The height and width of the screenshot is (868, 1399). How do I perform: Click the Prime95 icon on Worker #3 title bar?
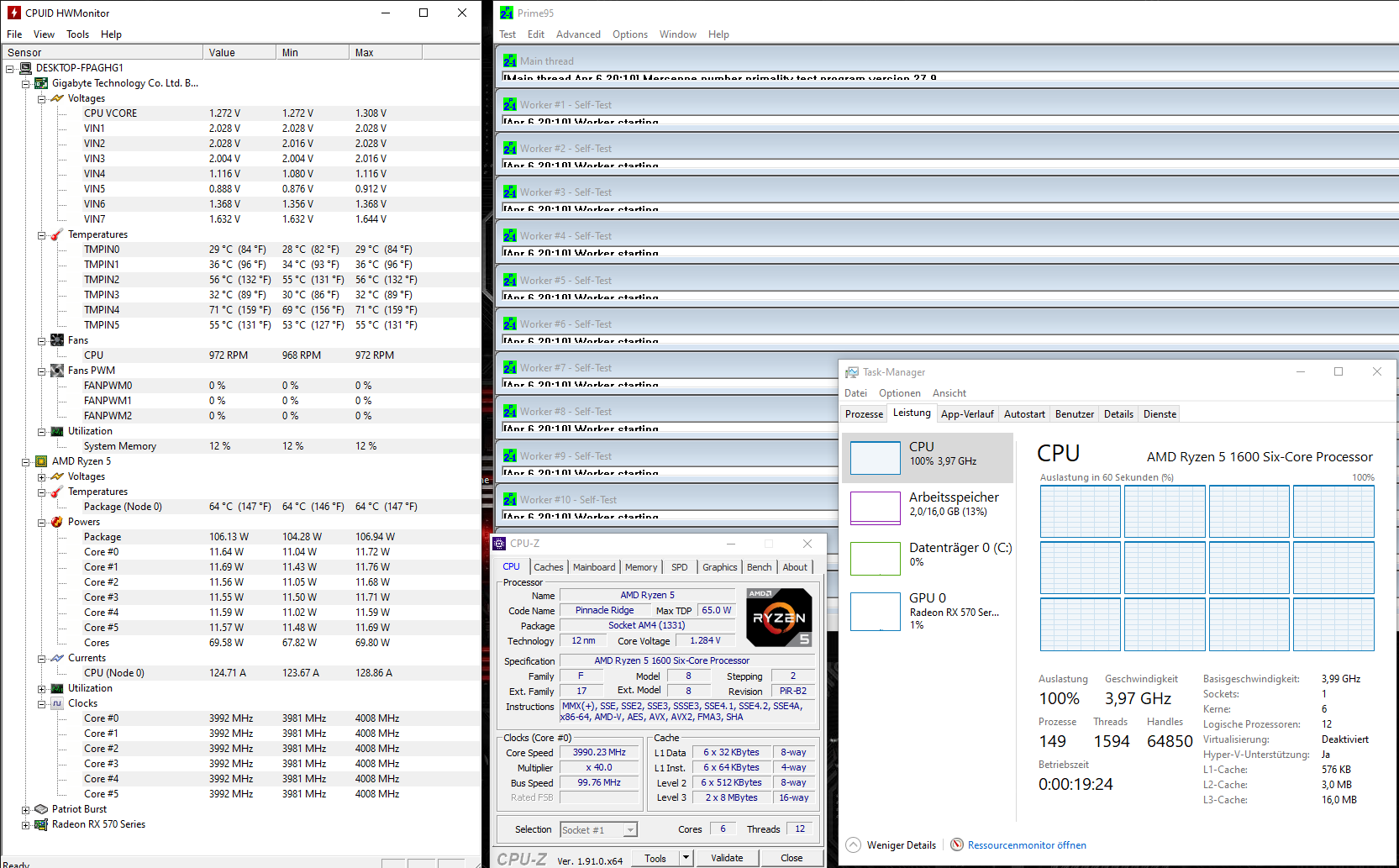pyautogui.click(x=510, y=192)
